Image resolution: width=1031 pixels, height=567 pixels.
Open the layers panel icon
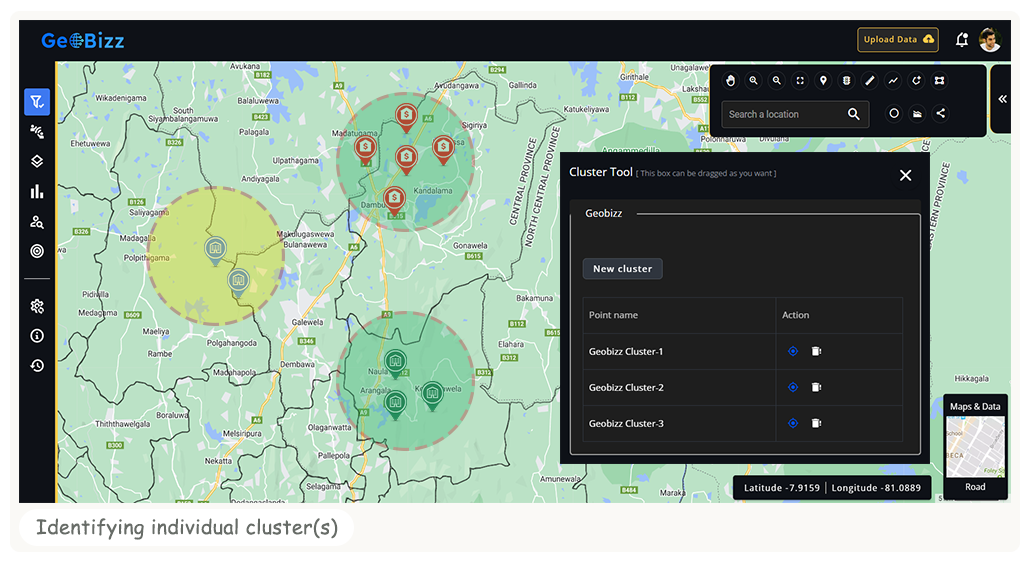[37, 161]
